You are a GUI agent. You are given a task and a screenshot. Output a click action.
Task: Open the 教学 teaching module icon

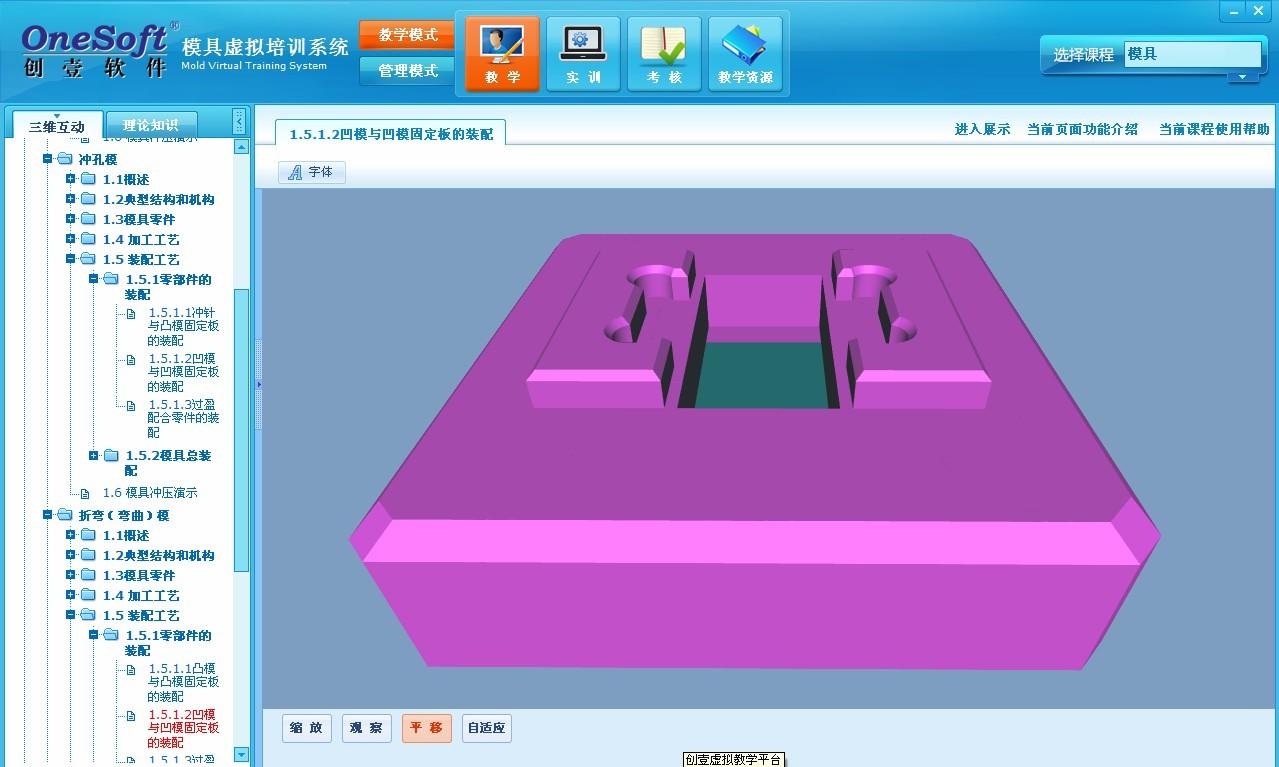click(x=502, y=54)
